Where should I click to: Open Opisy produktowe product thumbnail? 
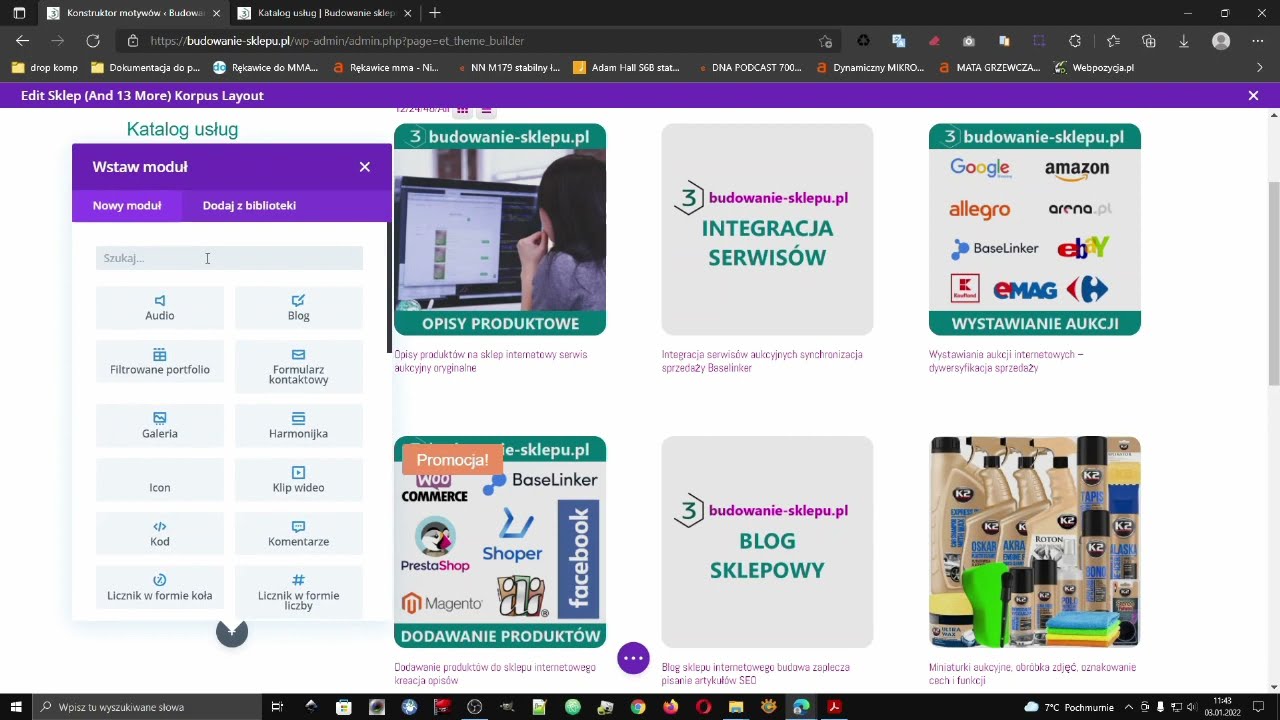[x=500, y=229]
